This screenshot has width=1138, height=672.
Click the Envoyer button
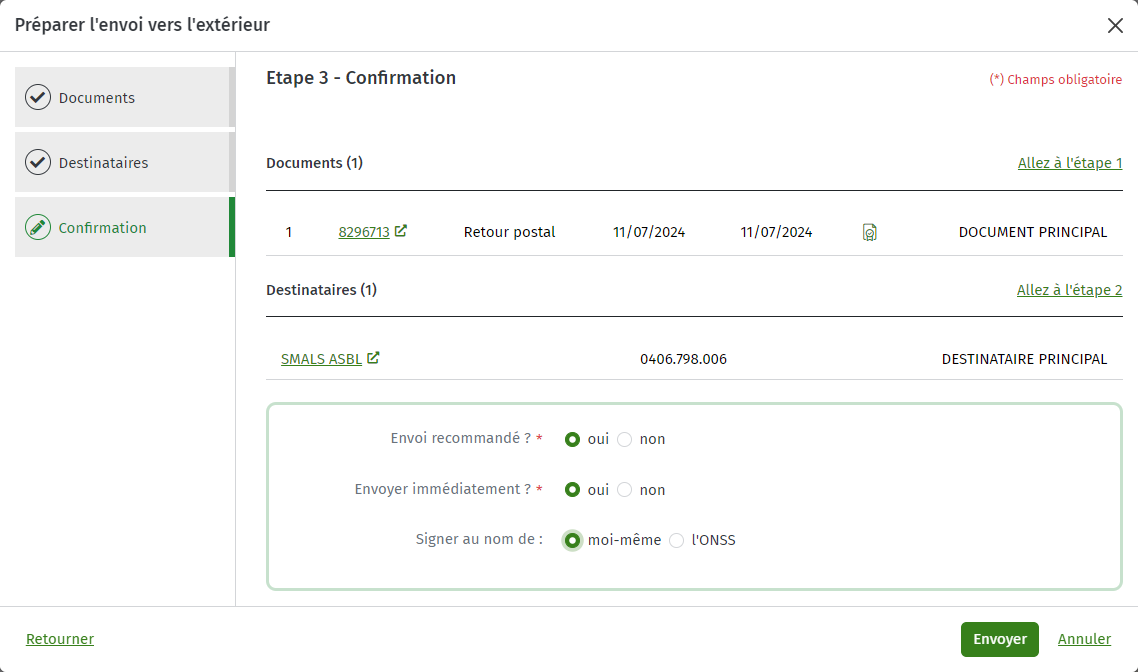point(999,639)
